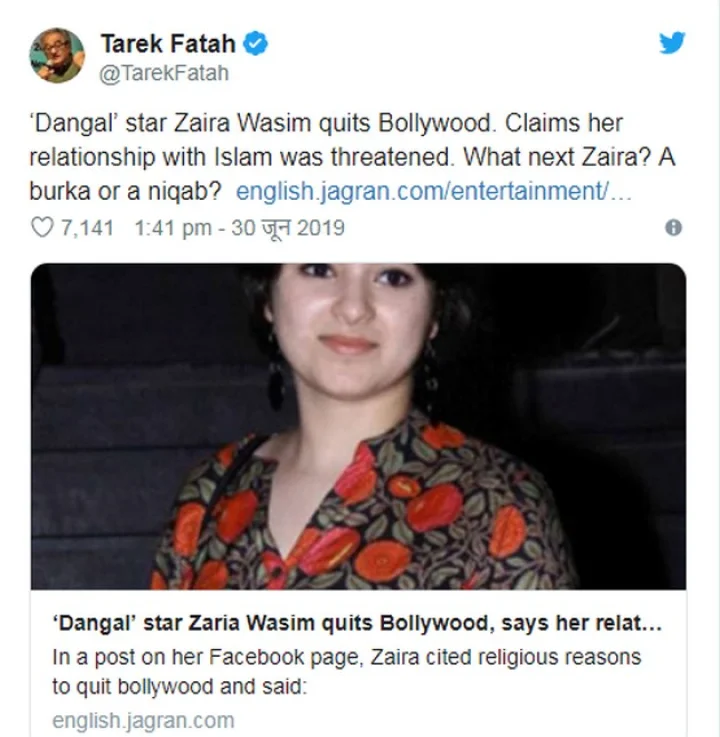720x737 pixels.
Task: Open Tarek Fatah's profile picture avatar
Action: (57, 55)
